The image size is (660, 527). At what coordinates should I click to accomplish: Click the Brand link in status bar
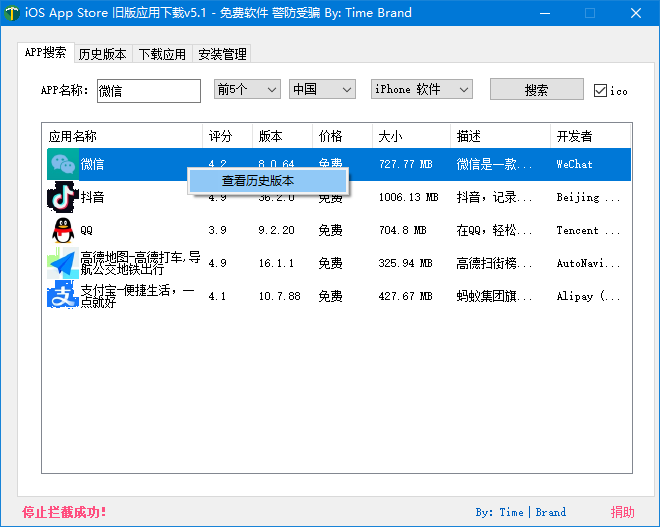(550, 512)
